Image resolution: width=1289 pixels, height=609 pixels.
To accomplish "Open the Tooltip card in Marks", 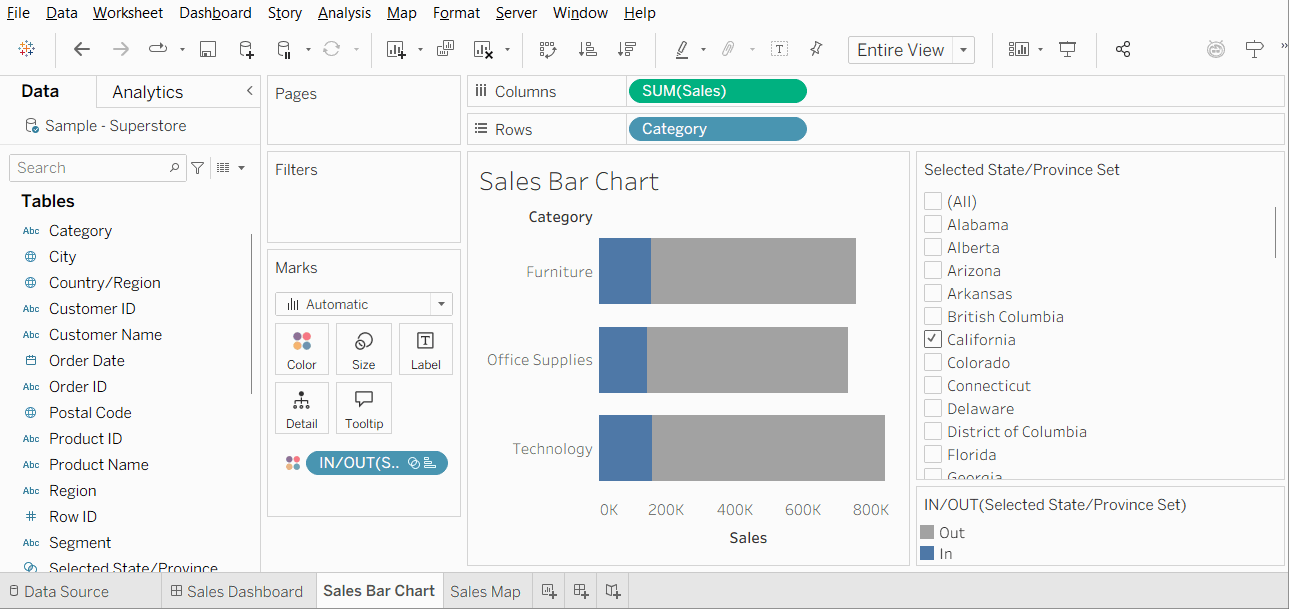I will point(364,408).
